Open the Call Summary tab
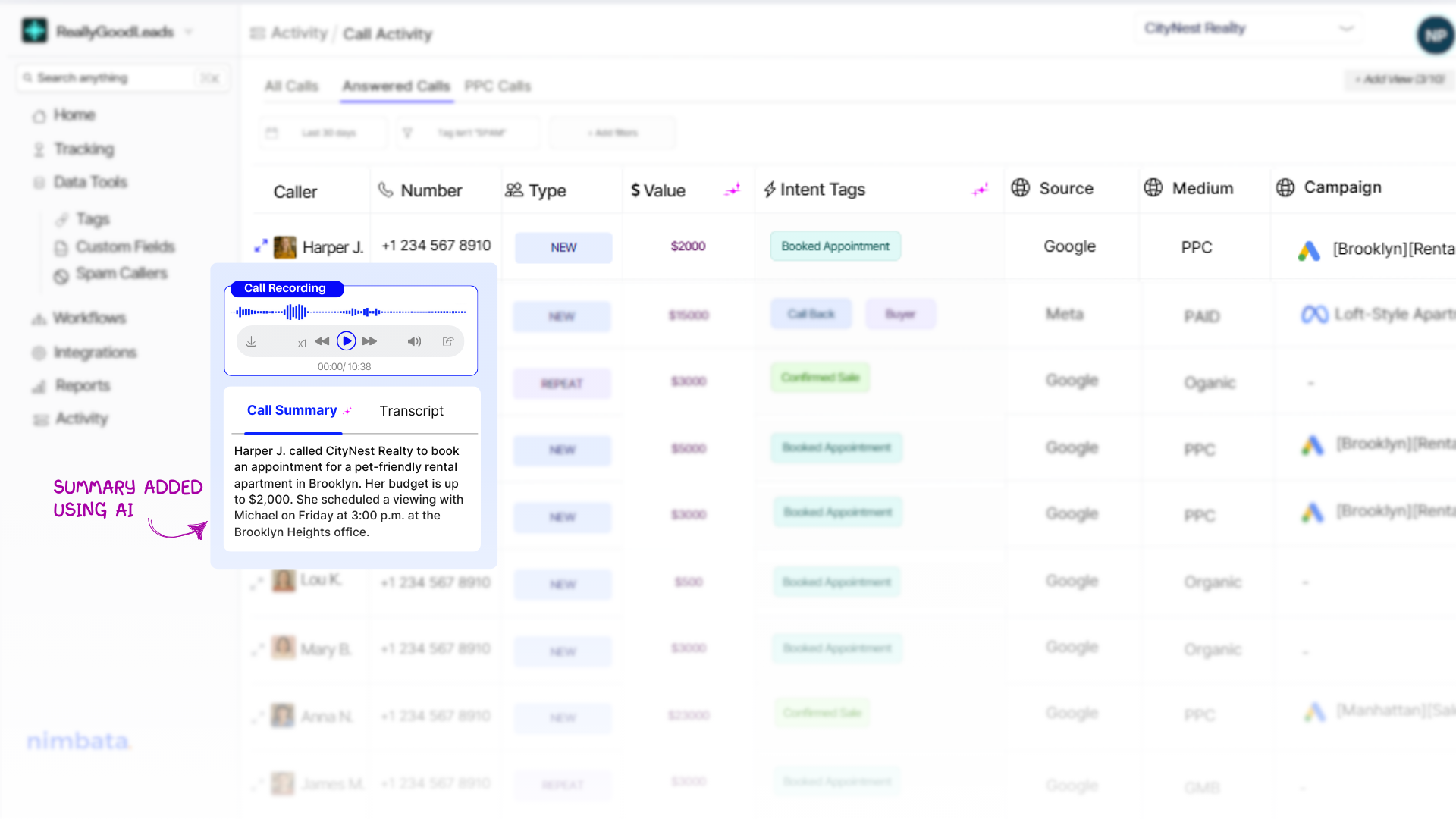The width and height of the screenshot is (1456, 819). 292,410
